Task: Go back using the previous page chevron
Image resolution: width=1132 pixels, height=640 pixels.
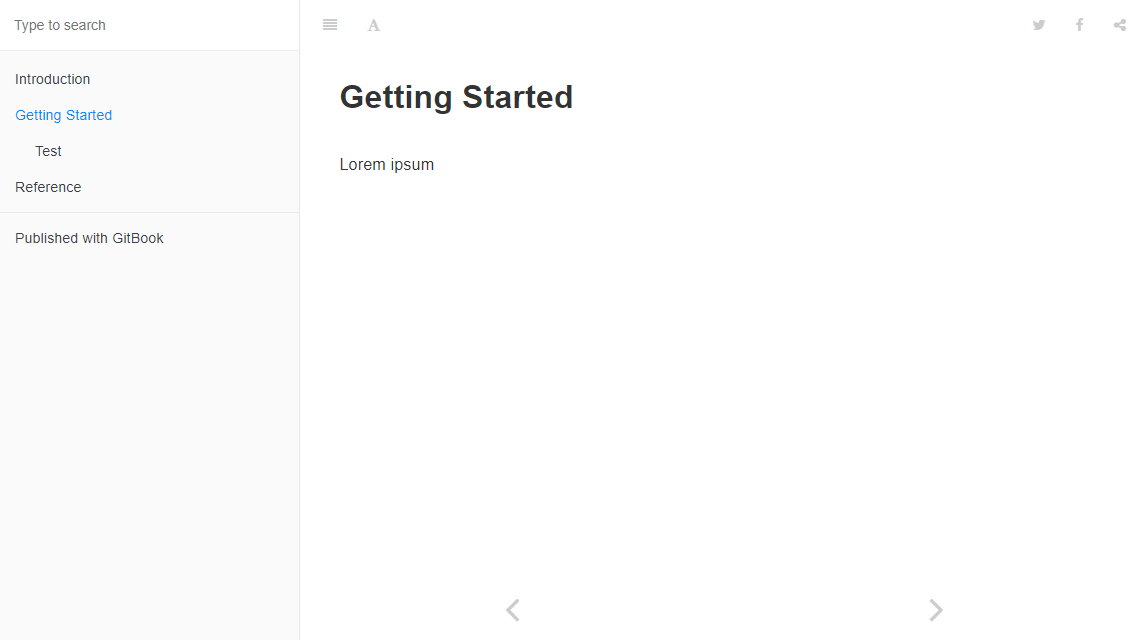Action: tap(512, 609)
